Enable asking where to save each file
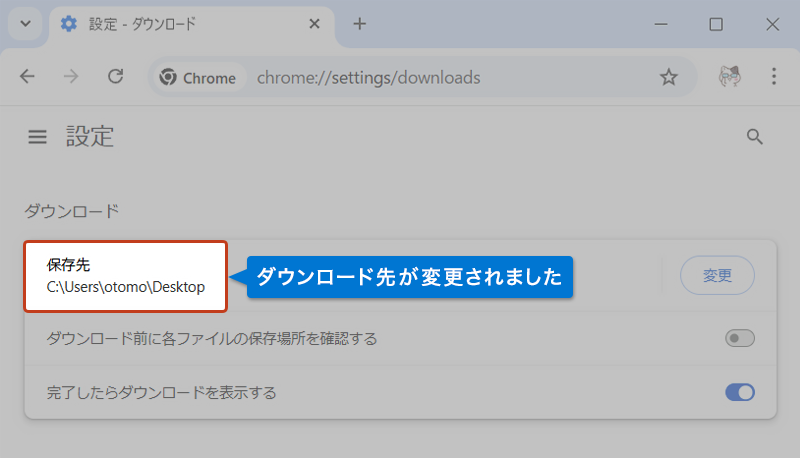 coord(739,339)
